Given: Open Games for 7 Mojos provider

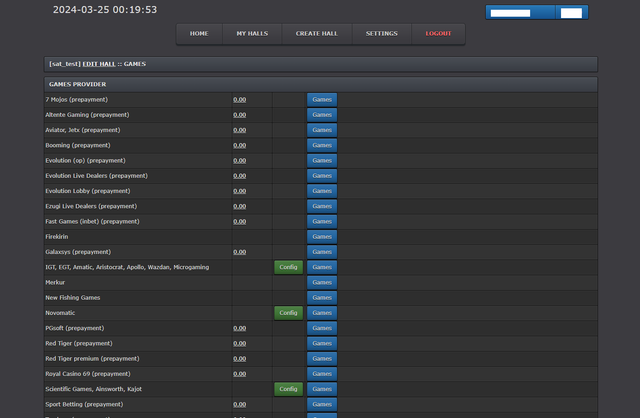Looking at the screenshot, I should coord(322,100).
